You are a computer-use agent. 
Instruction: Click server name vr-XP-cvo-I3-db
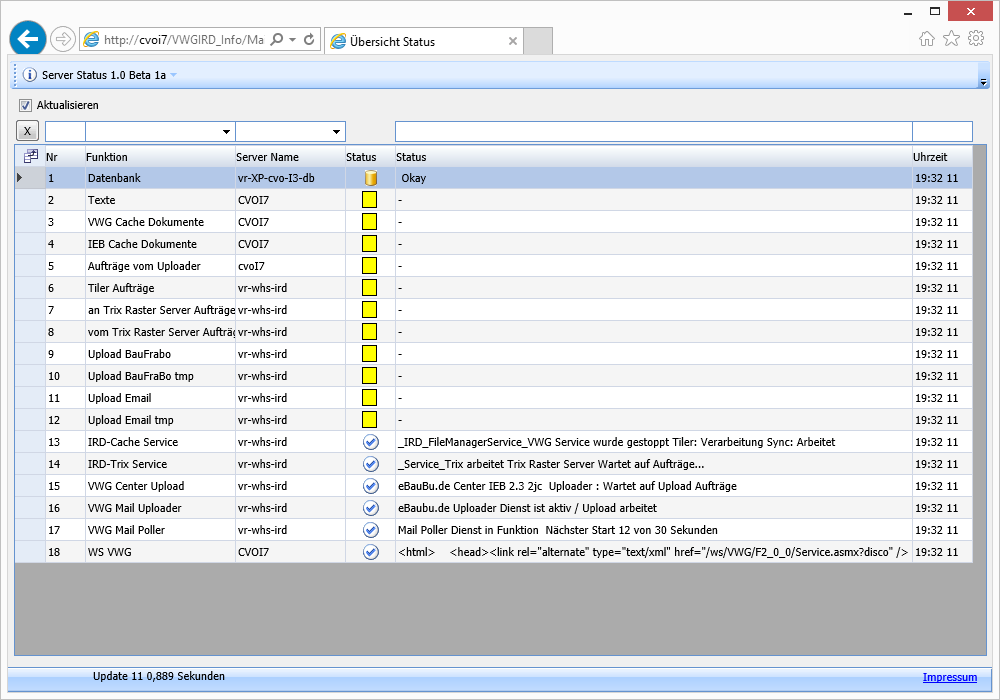276,179
